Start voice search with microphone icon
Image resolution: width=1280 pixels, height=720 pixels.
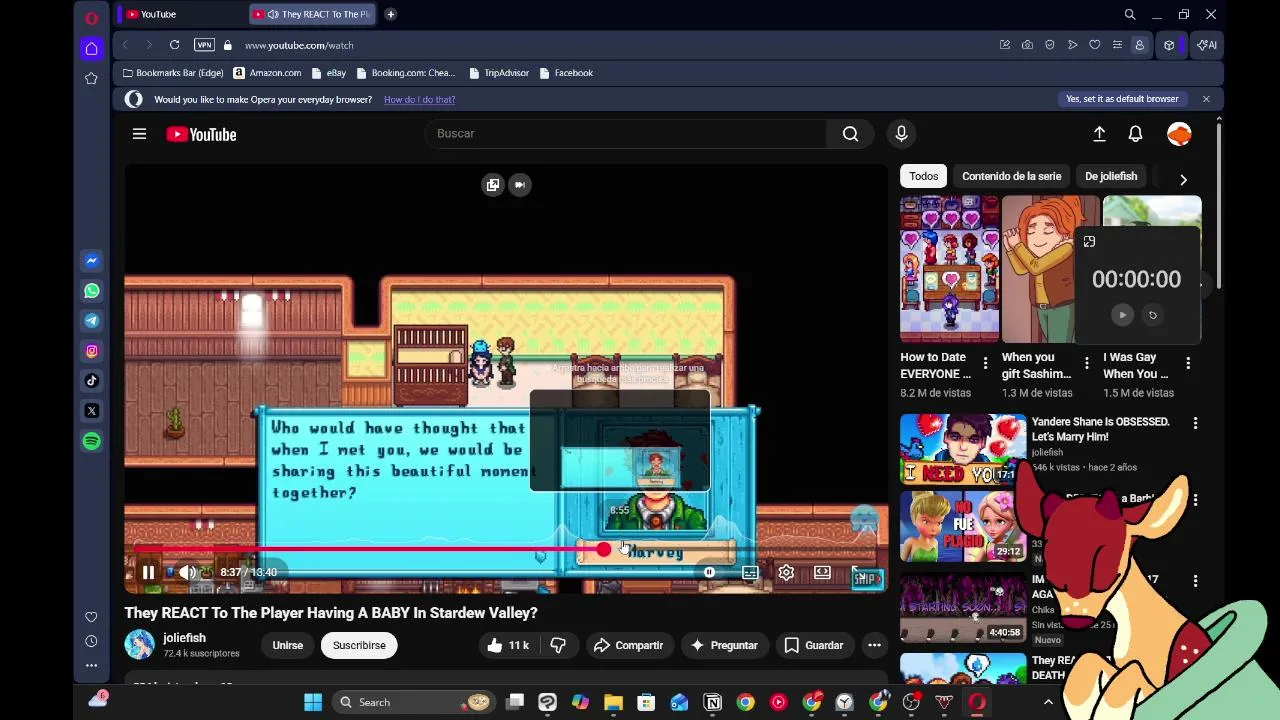click(x=901, y=134)
